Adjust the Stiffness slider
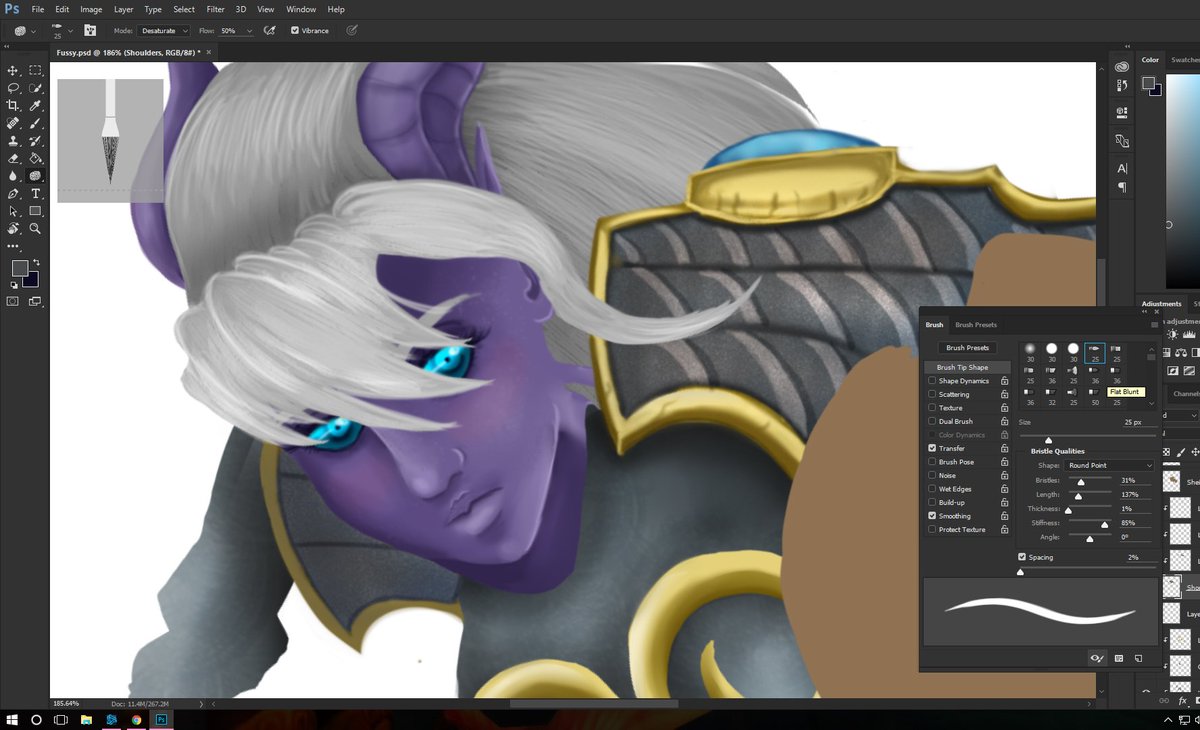This screenshot has height=730, width=1200. coord(1104,524)
